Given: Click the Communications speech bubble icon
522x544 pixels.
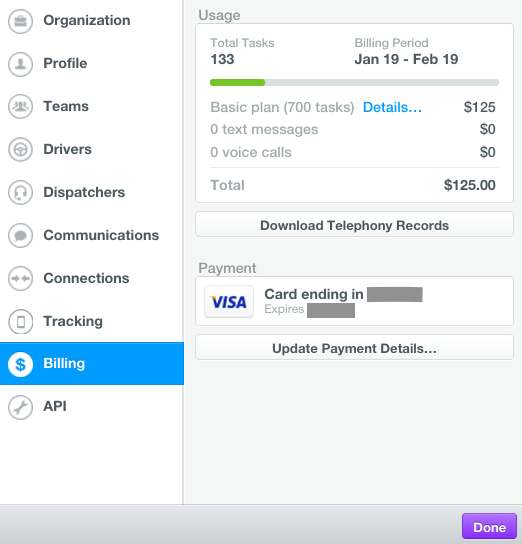Looking at the screenshot, I should coord(20,236).
